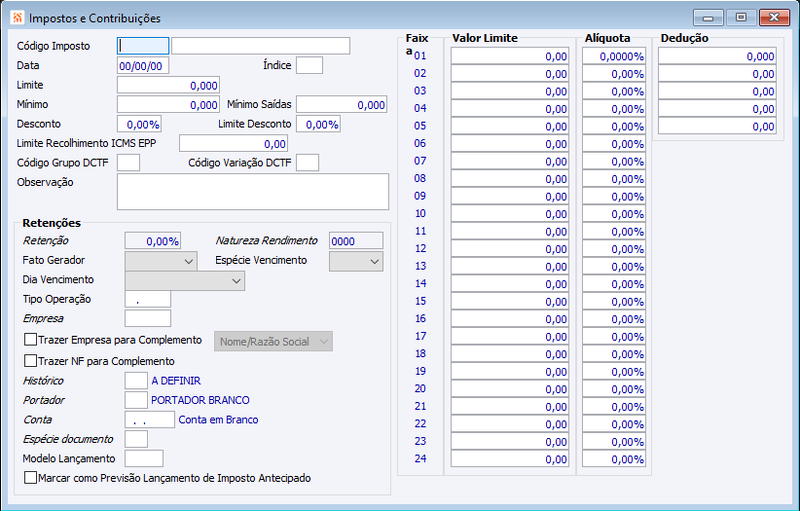This screenshot has width=800, height=511.
Task: Click the Mínimo Saídas field
Action: (341, 105)
